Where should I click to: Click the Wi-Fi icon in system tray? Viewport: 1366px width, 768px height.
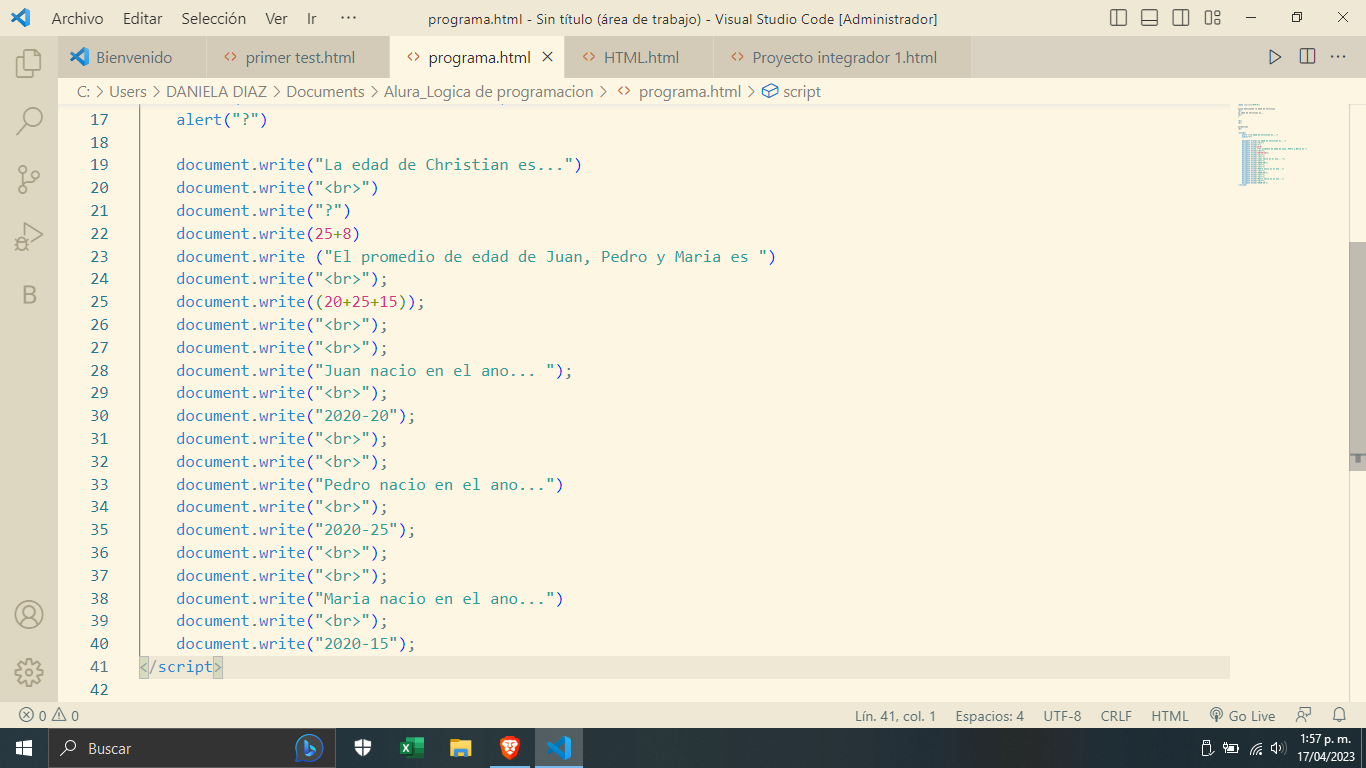point(1256,748)
